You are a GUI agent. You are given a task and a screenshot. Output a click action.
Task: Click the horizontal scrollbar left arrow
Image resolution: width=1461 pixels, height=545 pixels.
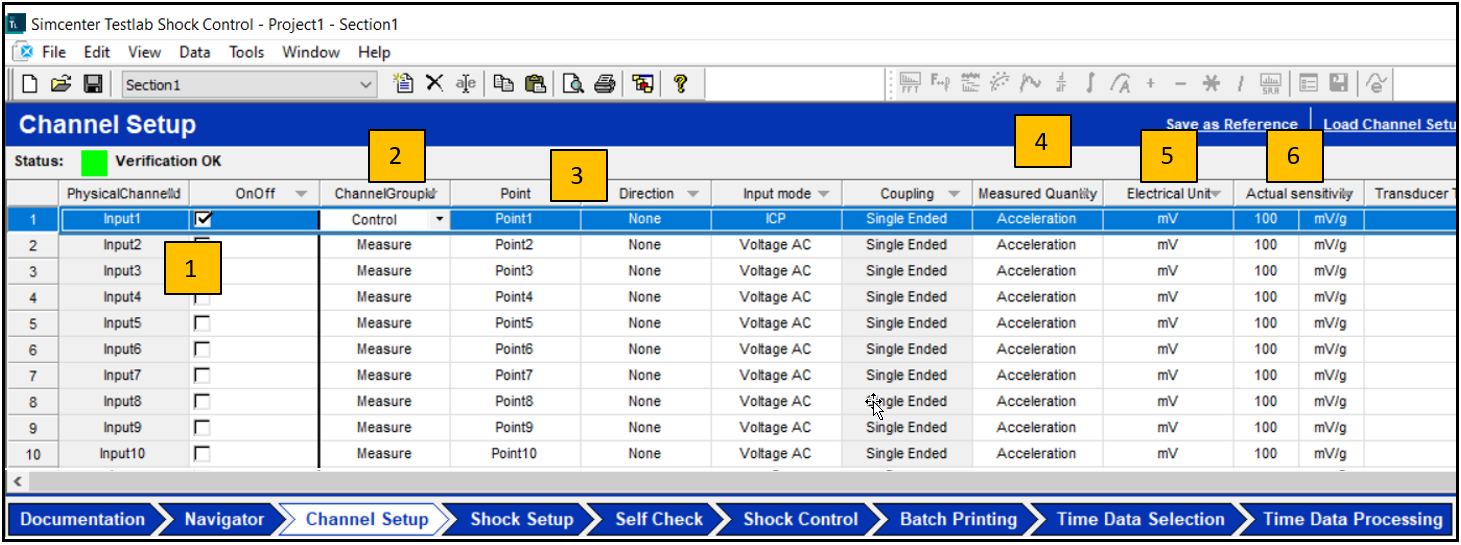click(17, 482)
